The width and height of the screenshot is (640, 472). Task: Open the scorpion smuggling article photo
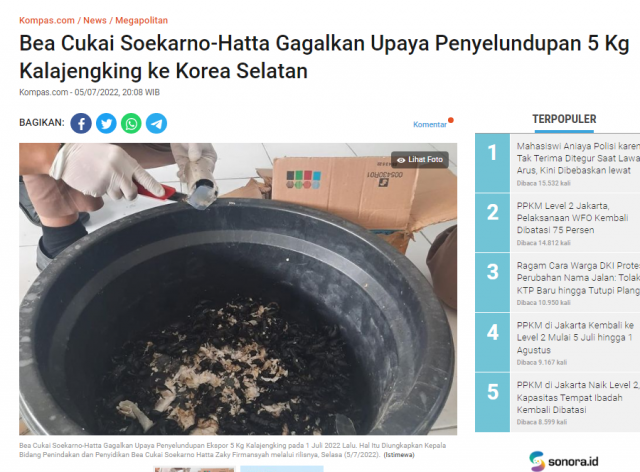coord(238,289)
